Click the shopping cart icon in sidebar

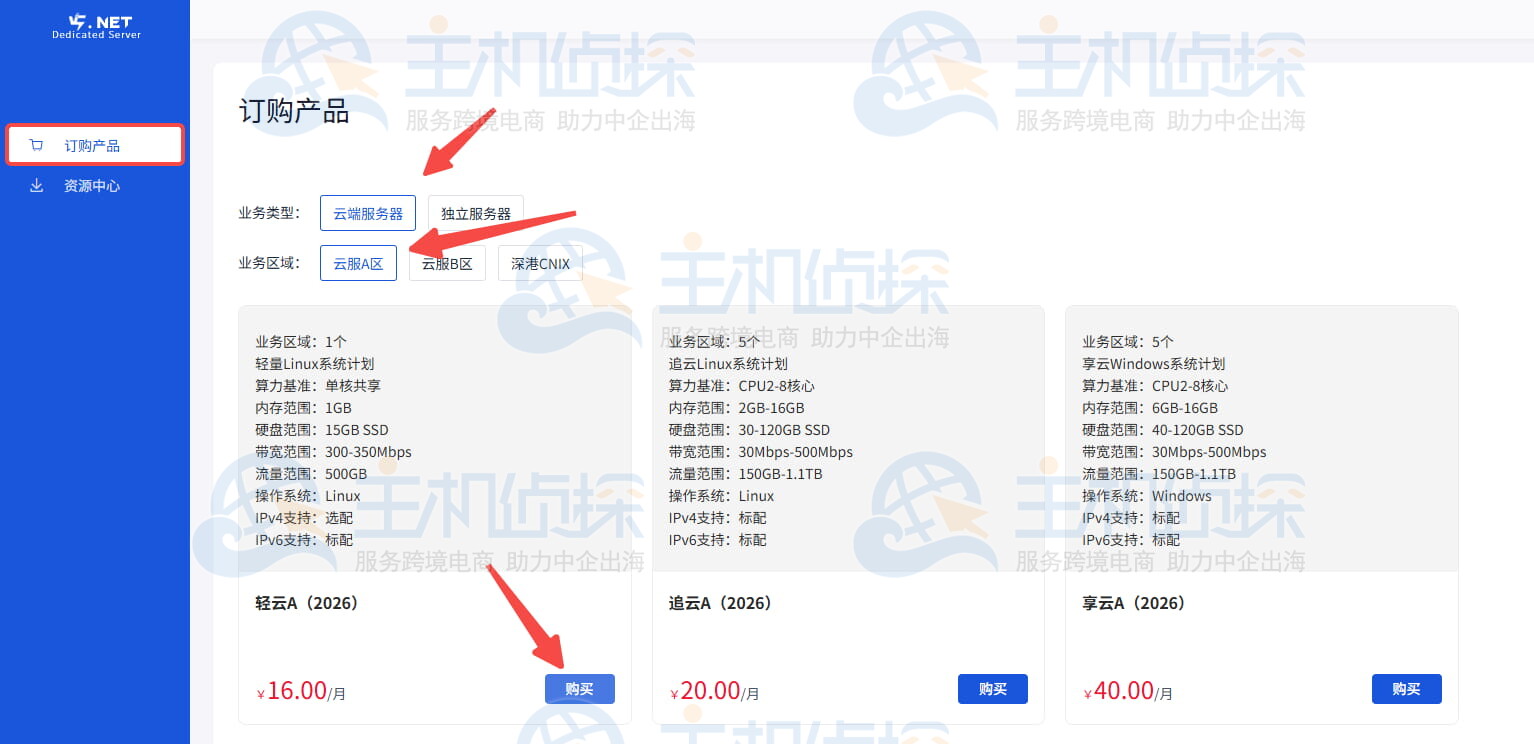tap(37, 145)
